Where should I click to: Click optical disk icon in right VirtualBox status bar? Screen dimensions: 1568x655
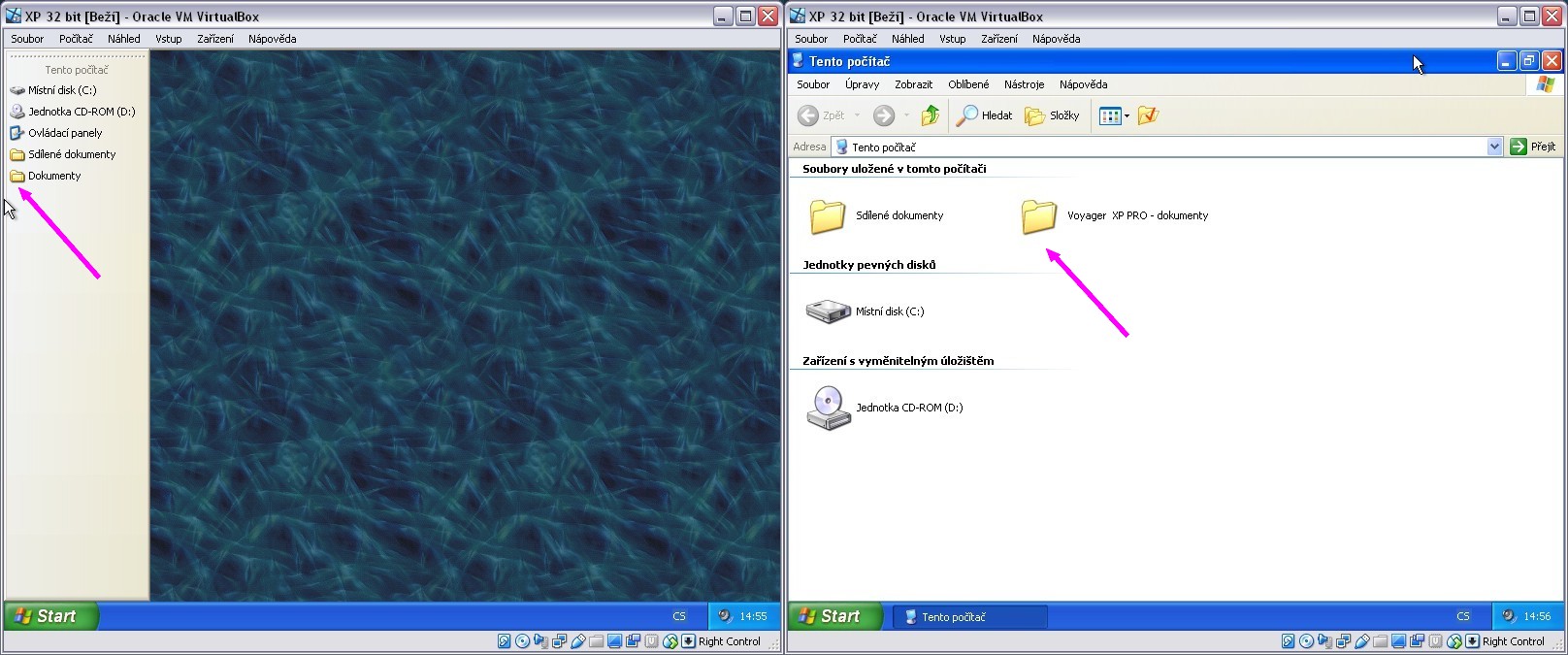(x=1306, y=641)
